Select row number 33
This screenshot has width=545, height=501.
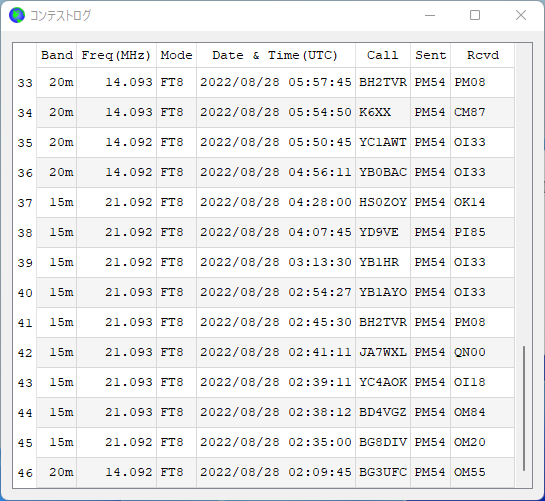25,83
